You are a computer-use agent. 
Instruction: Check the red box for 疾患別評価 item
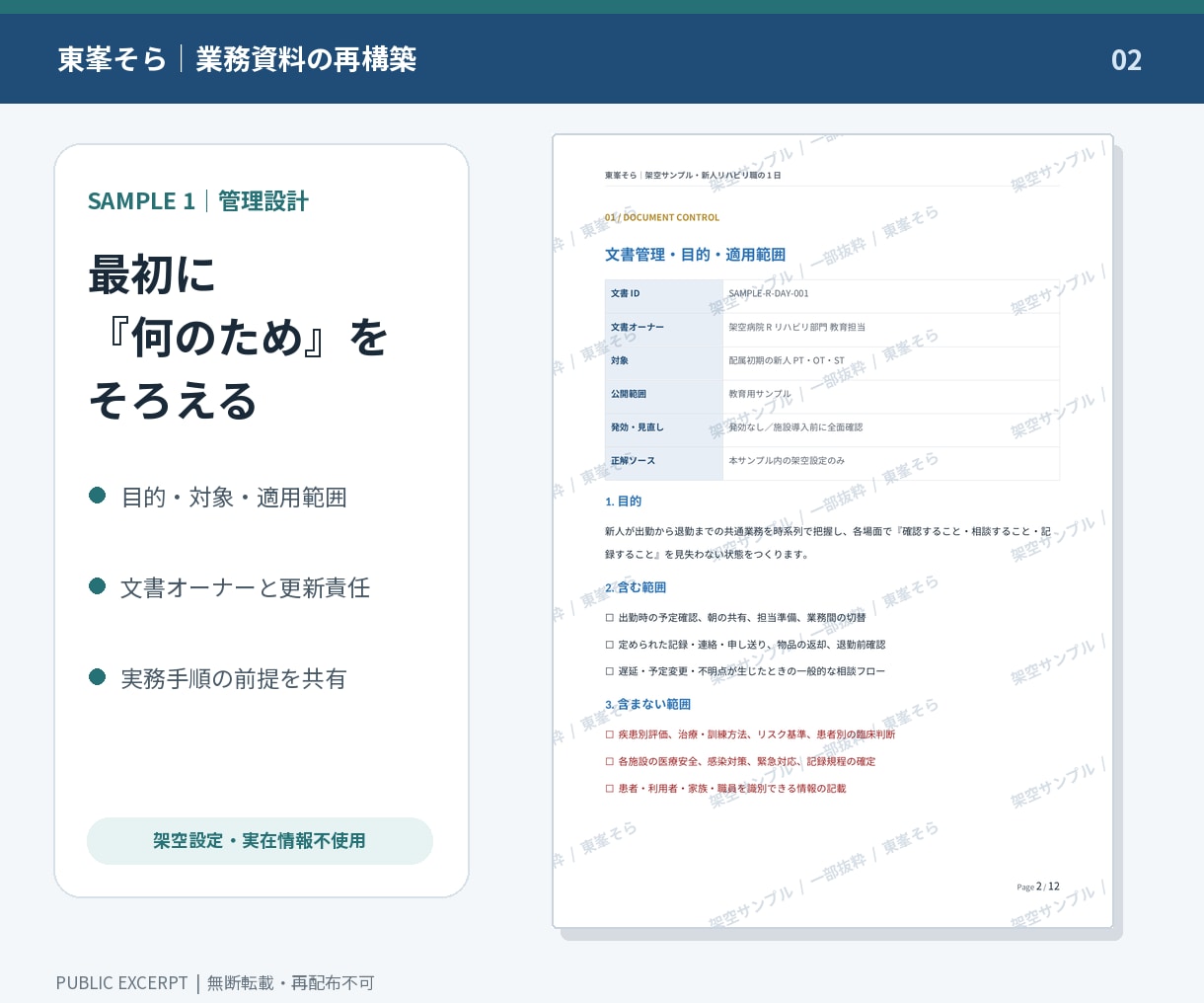point(610,734)
